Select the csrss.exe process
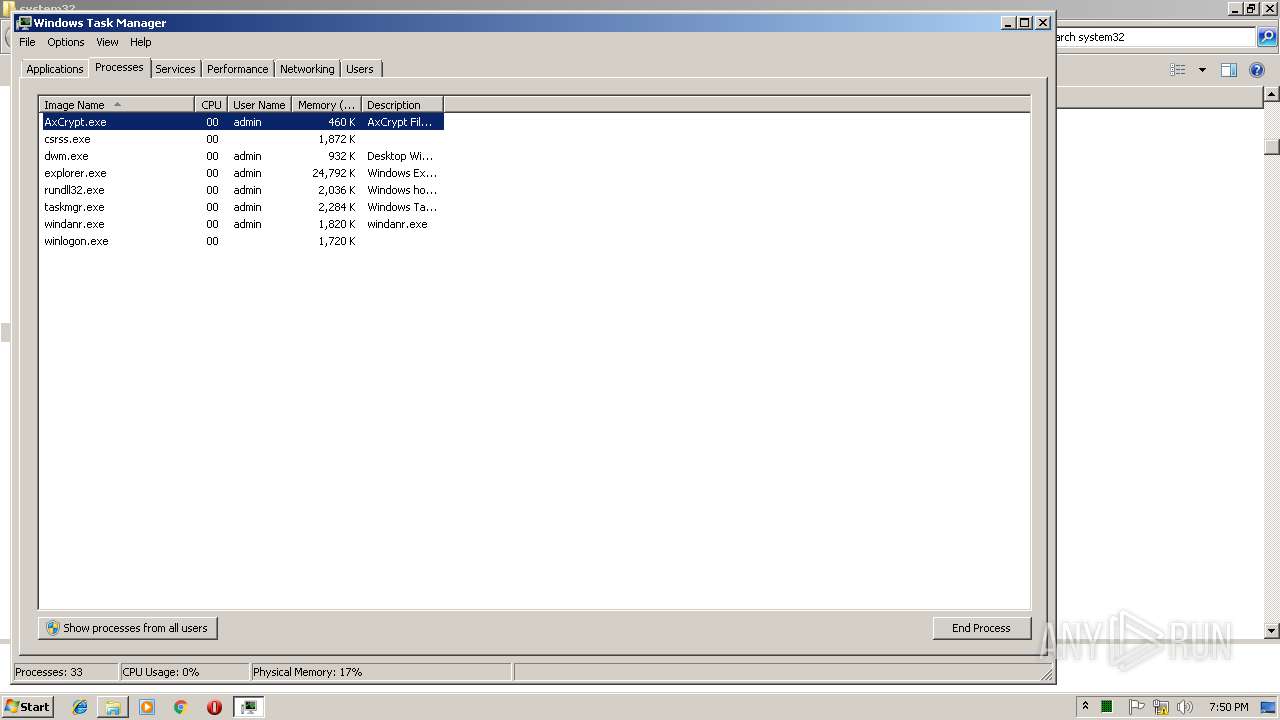The width and height of the screenshot is (1280, 720). click(x=242, y=139)
